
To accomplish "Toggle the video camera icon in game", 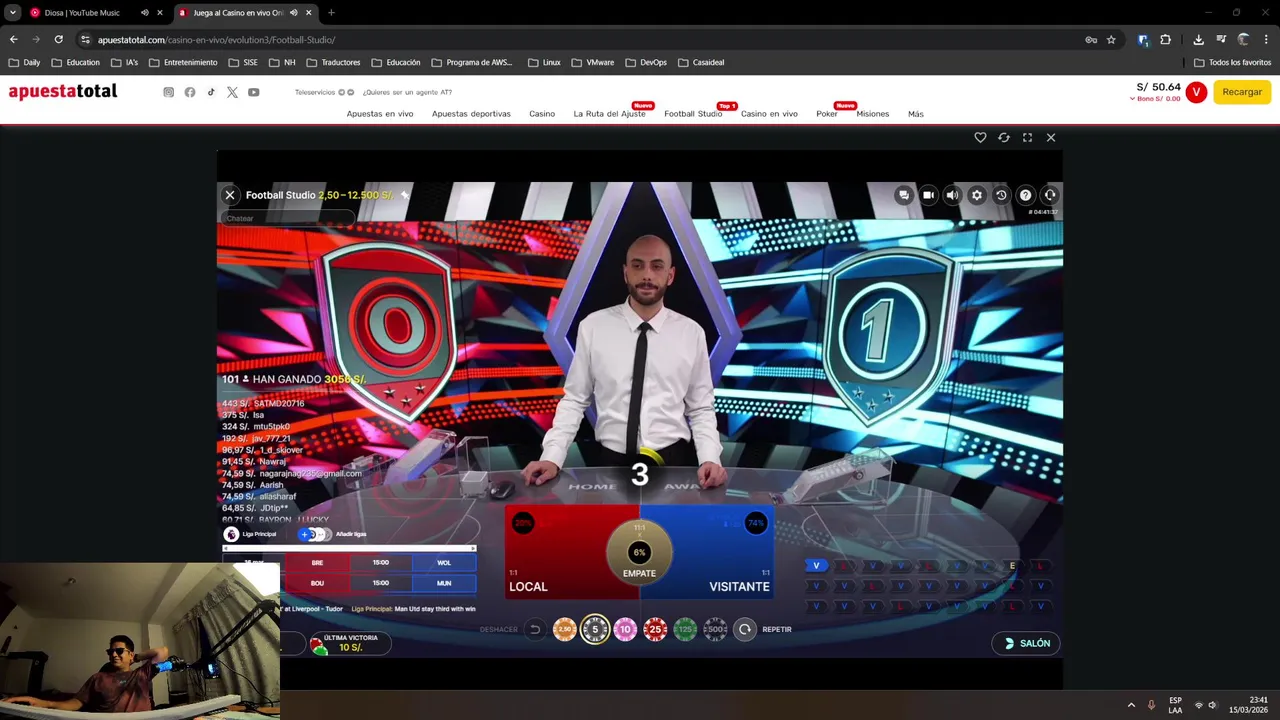I will (x=928, y=195).
